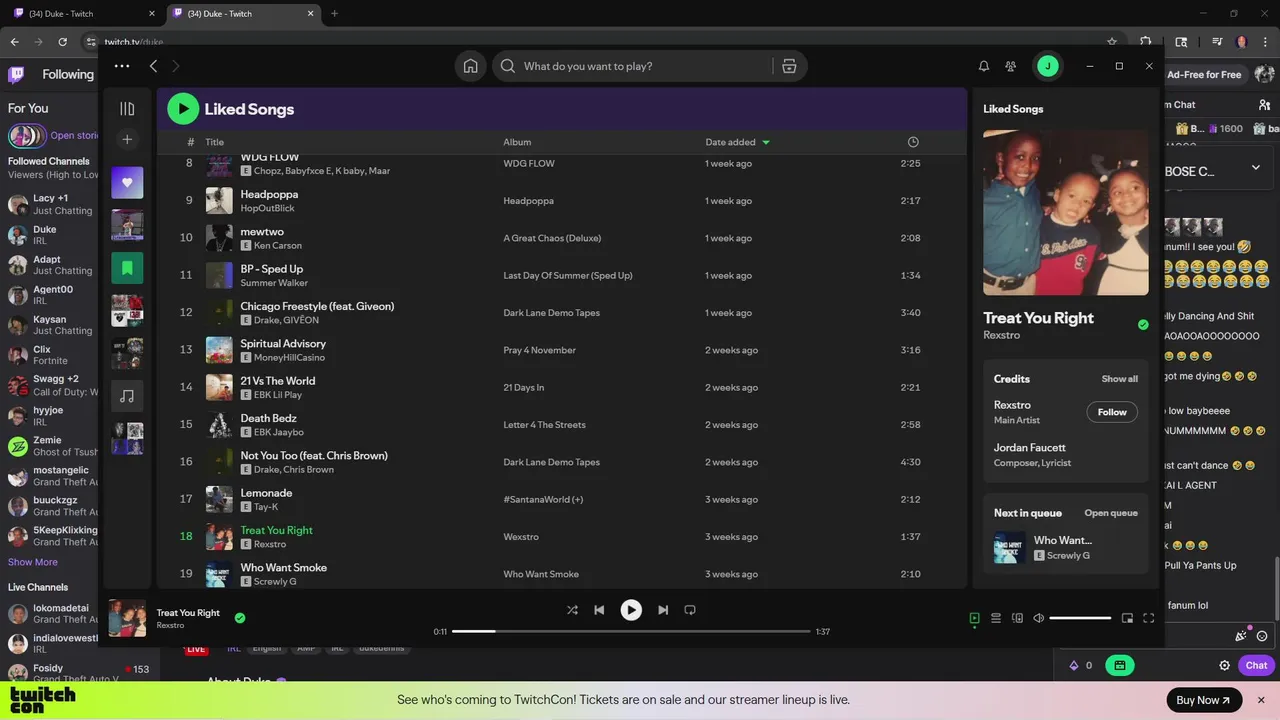Select the Lemonade track by Tay-K
The height and width of the screenshot is (720, 1280).
pyautogui.click(x=561, y=499)
